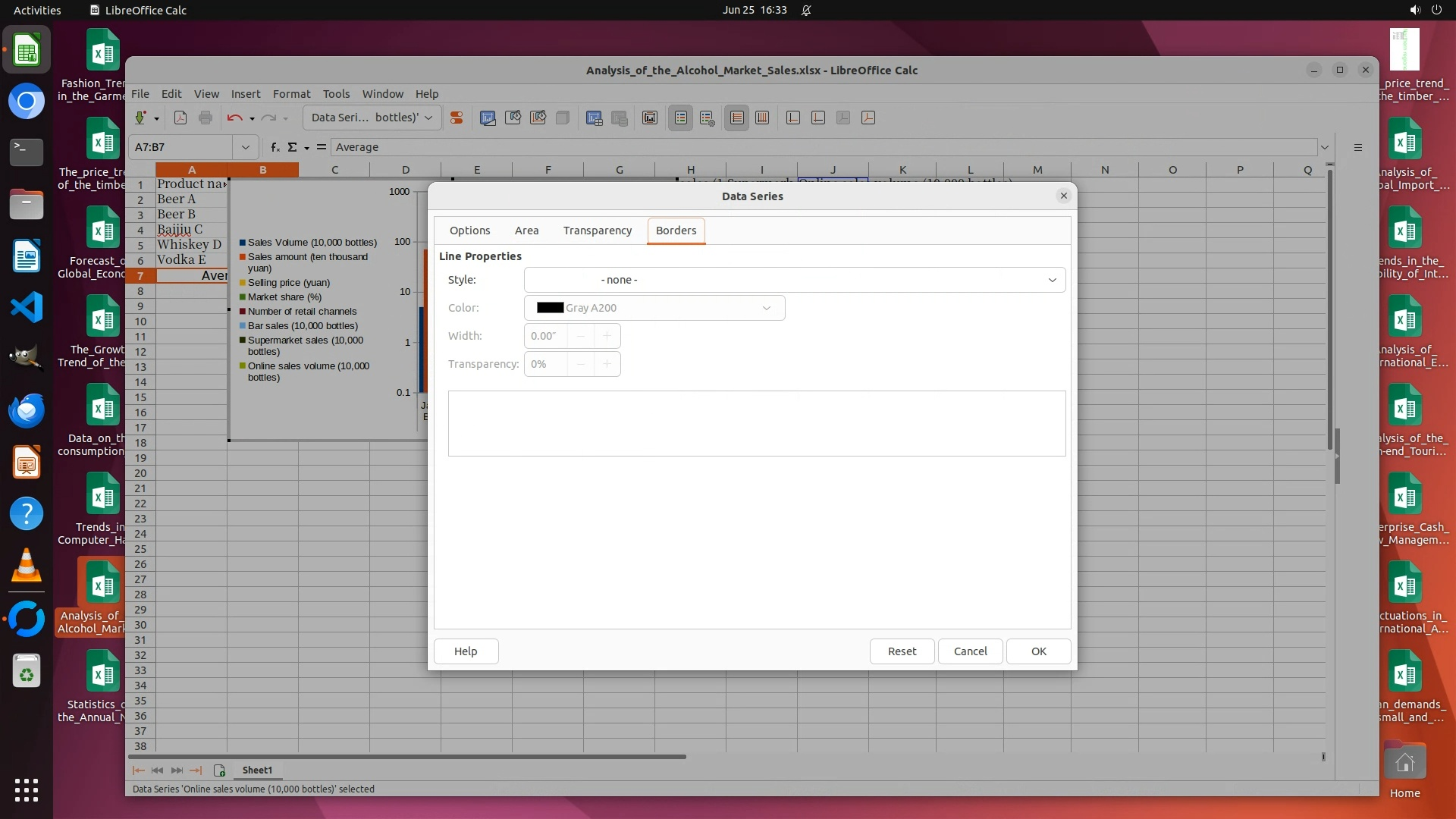The height and width of the screenshot is (819, 1456).
Task: Click the Function Wizard fx icon
Action: point(275,147)
